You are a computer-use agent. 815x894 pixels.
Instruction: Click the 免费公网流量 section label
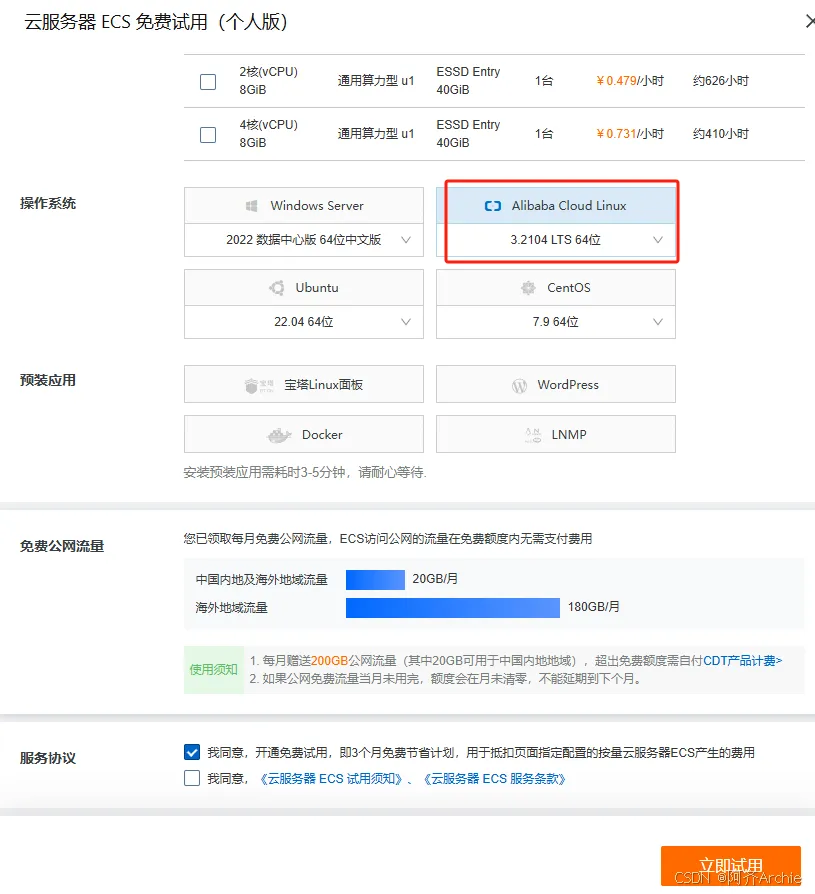62,546
